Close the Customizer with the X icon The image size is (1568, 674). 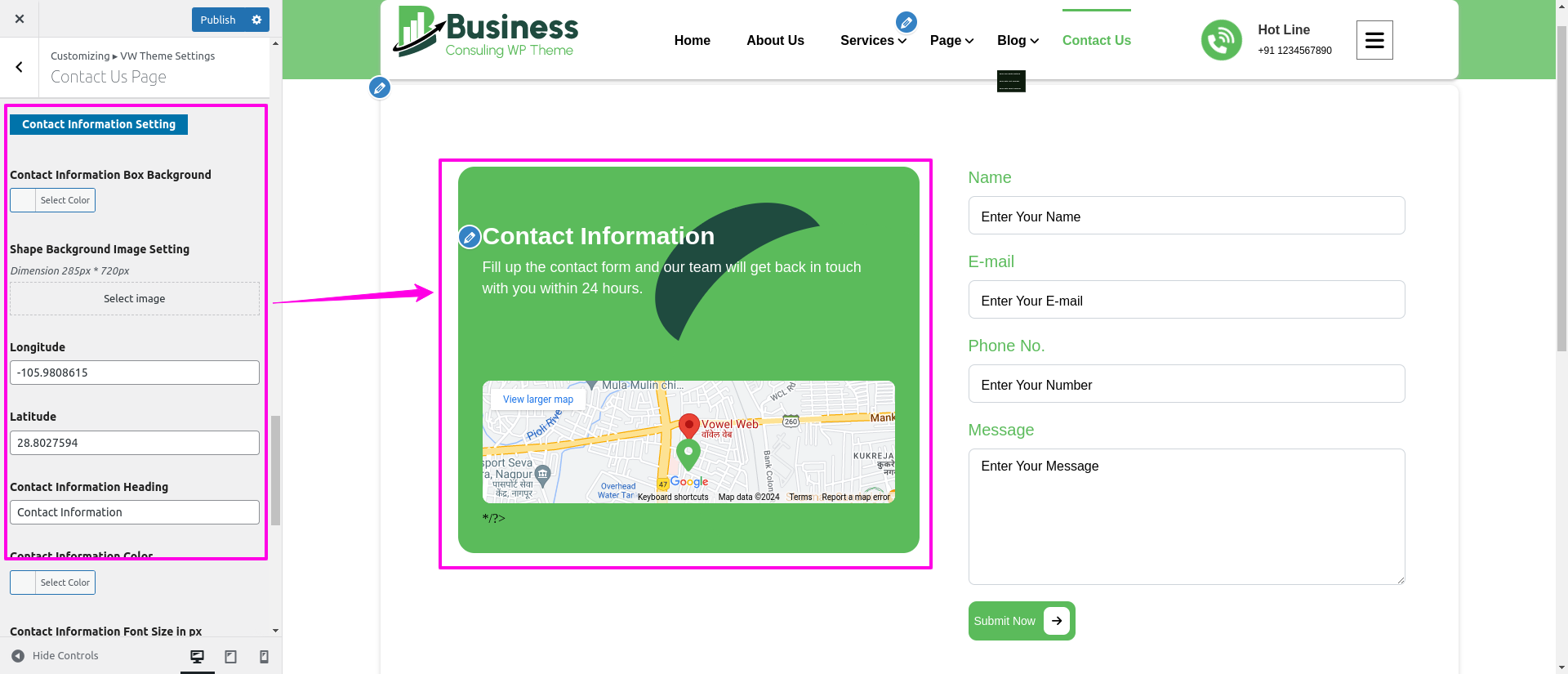point(20,19)
